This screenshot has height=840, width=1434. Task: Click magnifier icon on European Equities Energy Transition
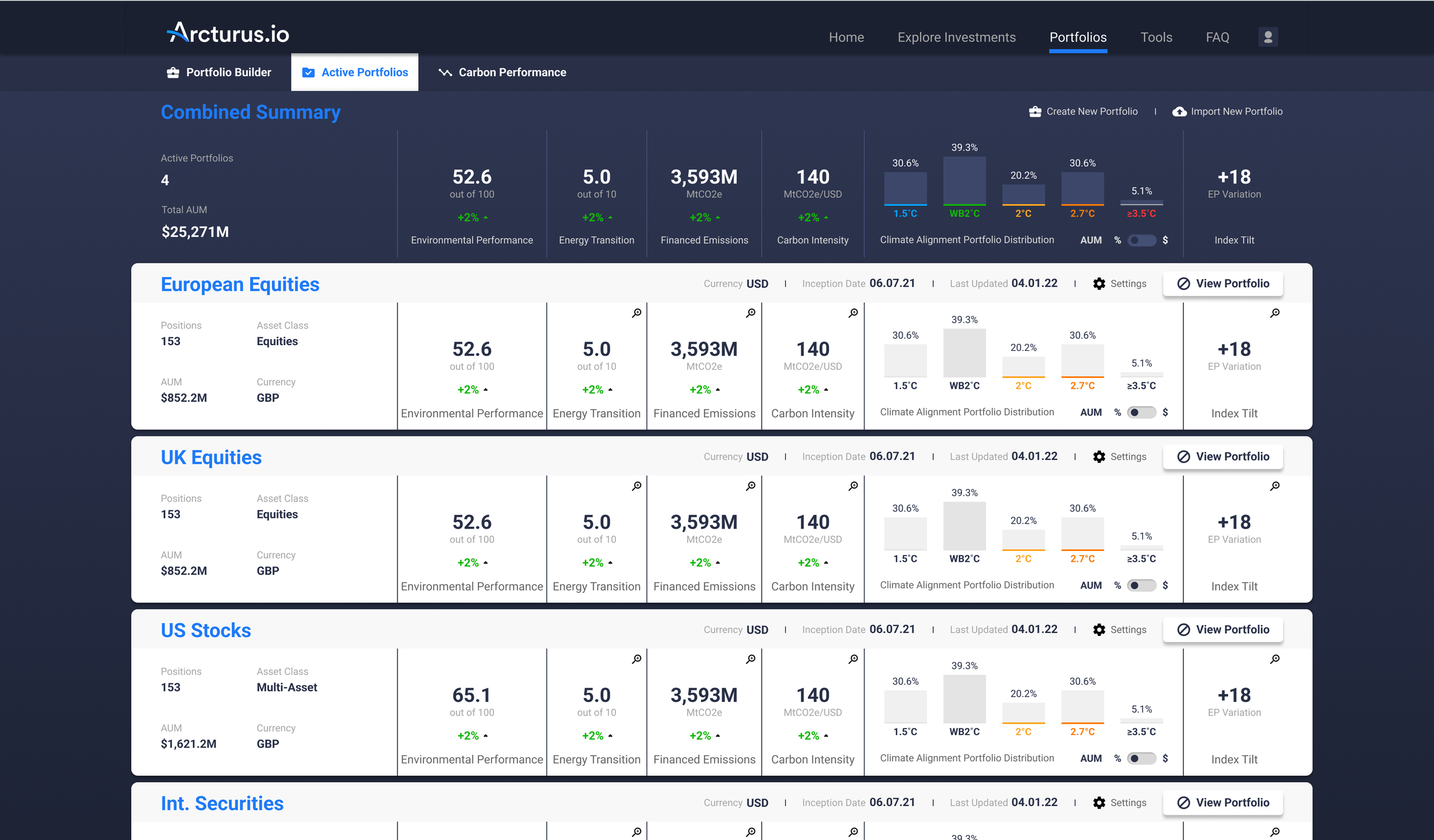(637, 313)
